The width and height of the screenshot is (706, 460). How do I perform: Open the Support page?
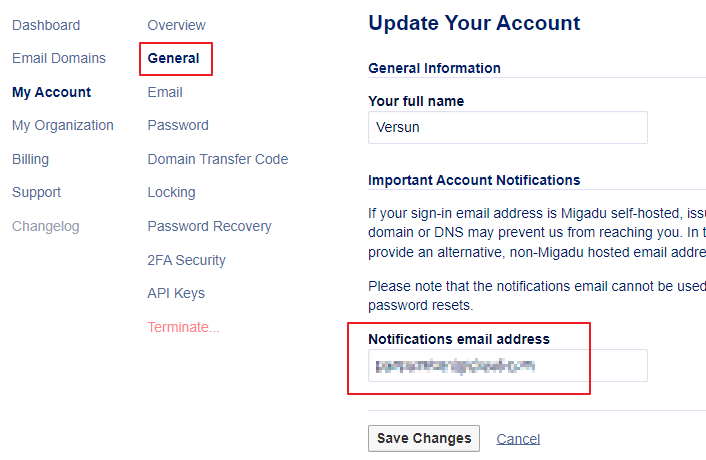(36, 192)
